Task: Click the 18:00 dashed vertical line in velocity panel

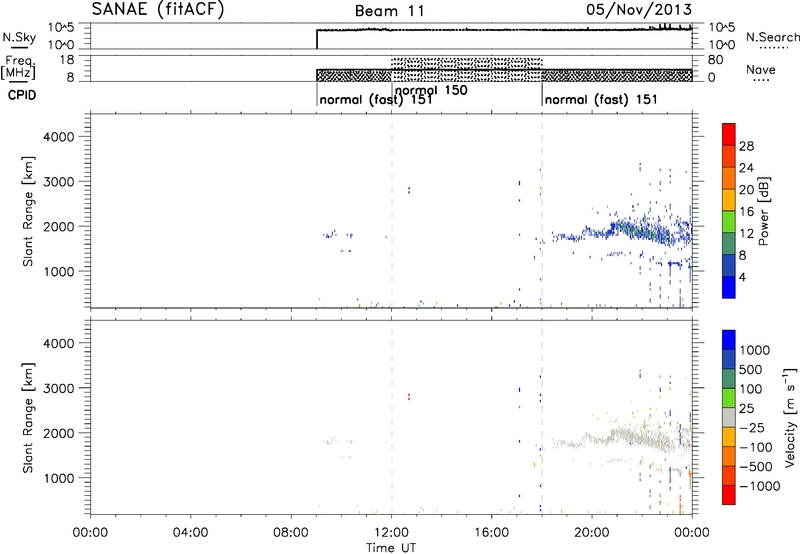Action: [542, 417]
